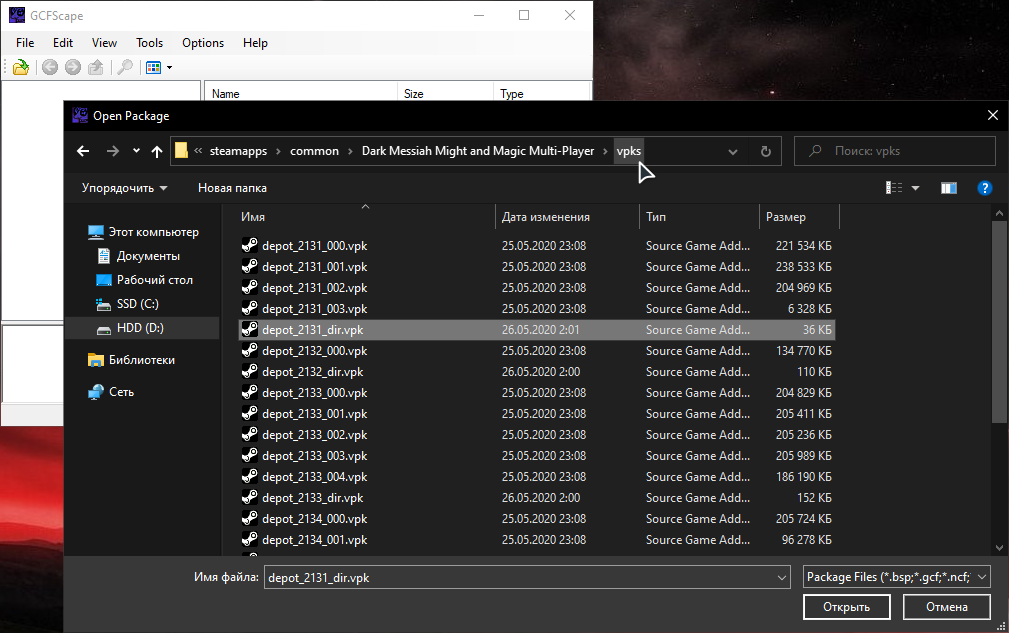This screenshot has width=1009, height=633.
Task: Open the Упорядочить dropdown menu
Action: point(124,188)
